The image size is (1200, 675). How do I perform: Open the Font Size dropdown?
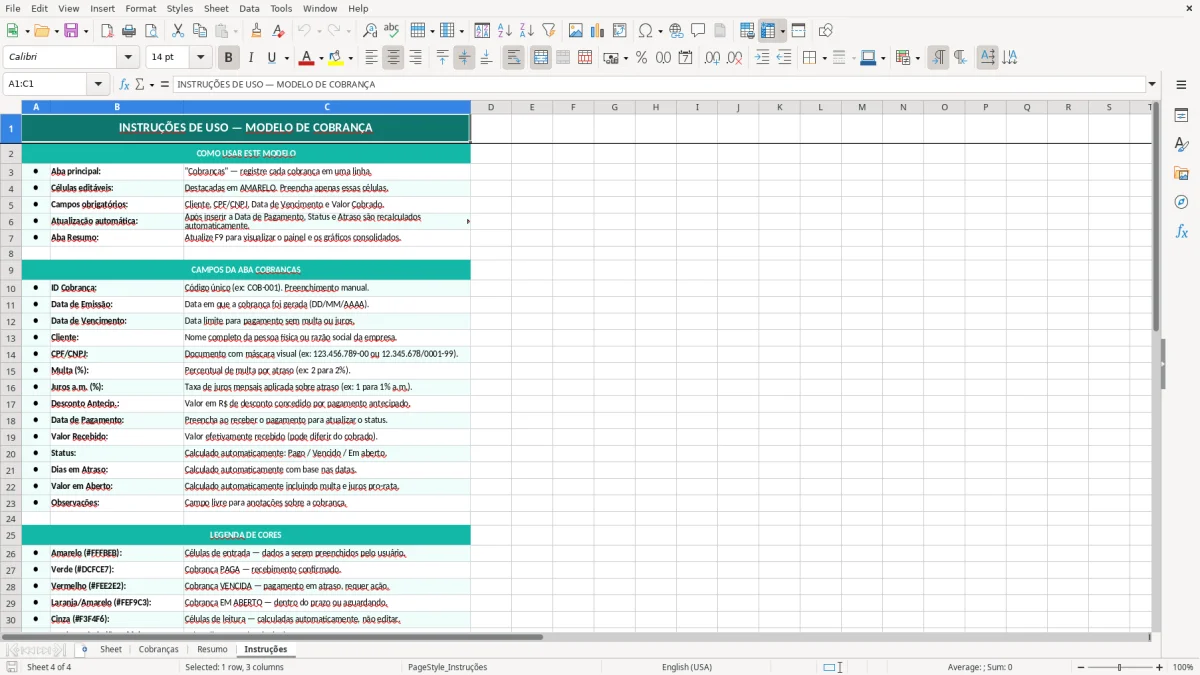pos(201,58)
